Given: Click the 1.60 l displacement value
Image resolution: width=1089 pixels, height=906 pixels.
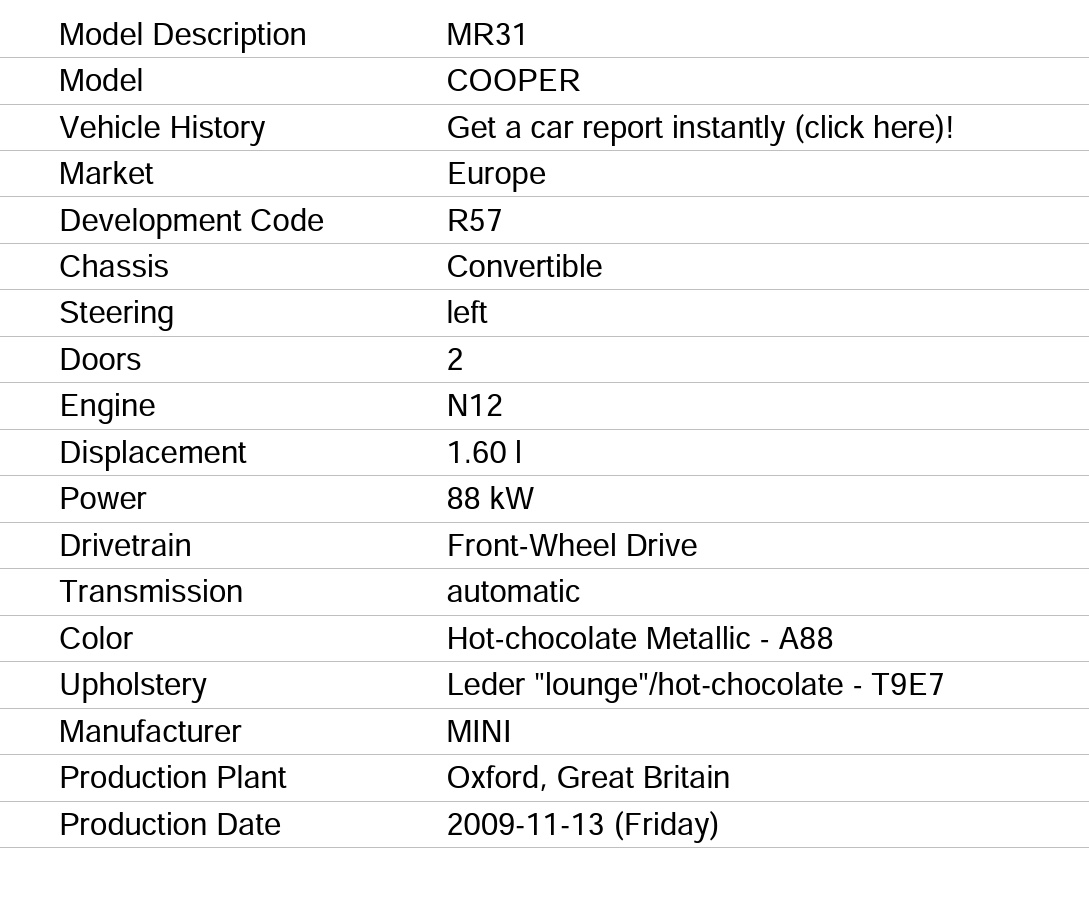Looking at the screenshot, I should (x=484, y=453).
